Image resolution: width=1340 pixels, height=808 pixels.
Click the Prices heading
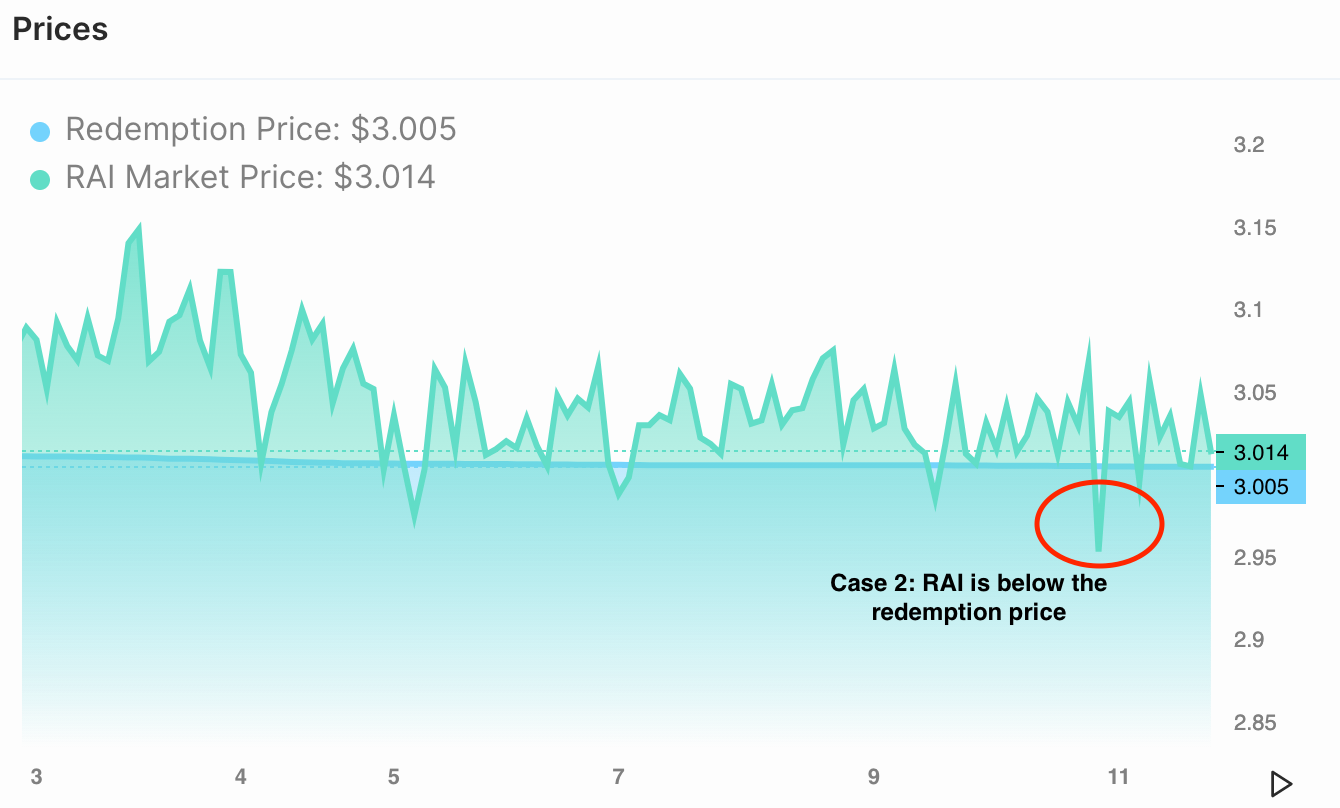click(x=60, y=29)
